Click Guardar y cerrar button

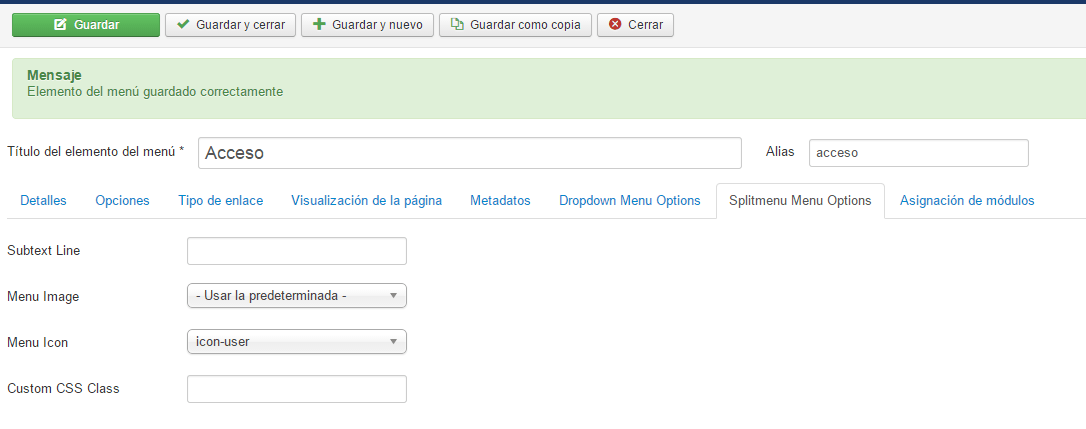point(230,25)
